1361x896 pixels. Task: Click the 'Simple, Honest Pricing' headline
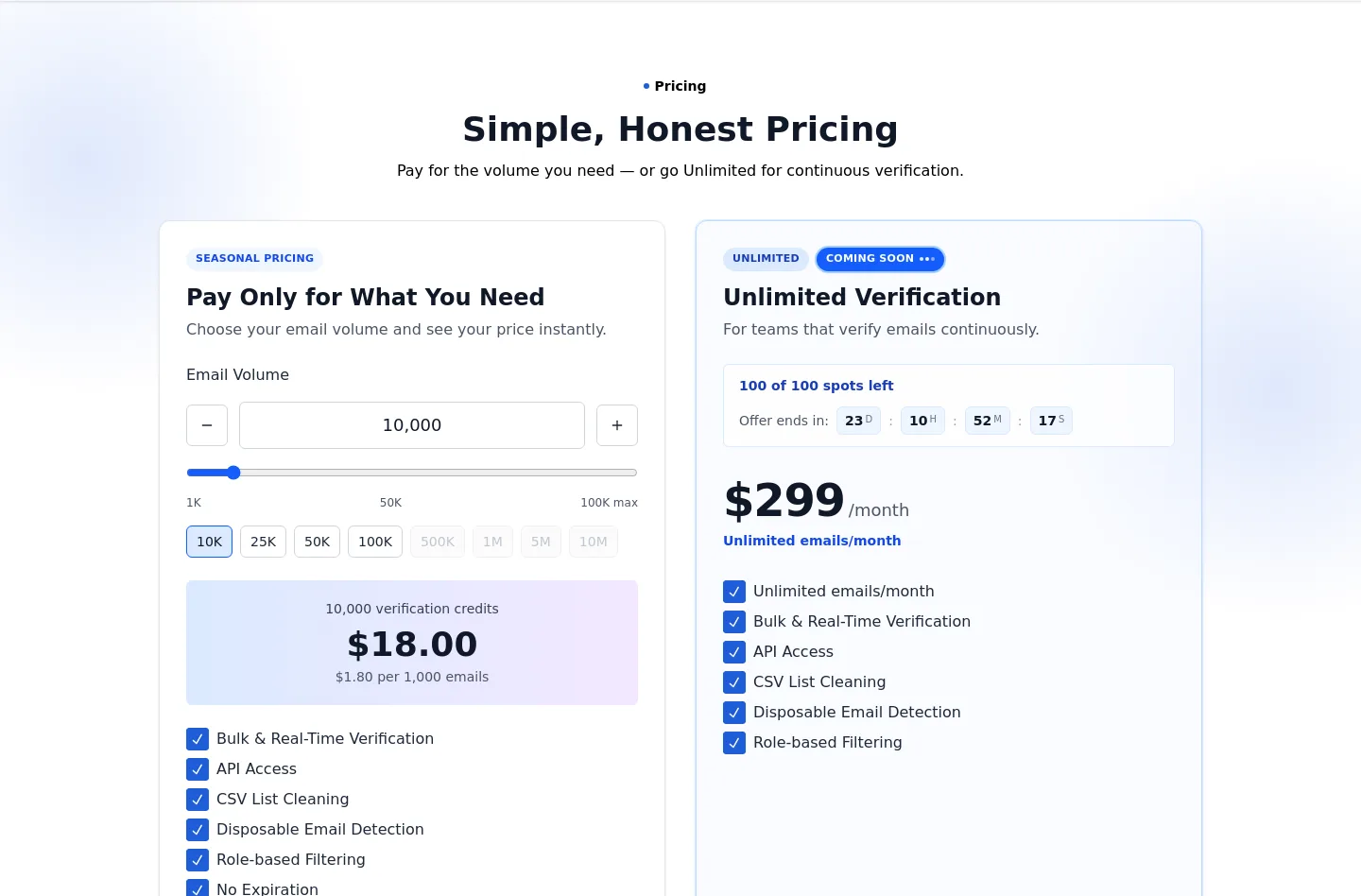tap(680, 129)
